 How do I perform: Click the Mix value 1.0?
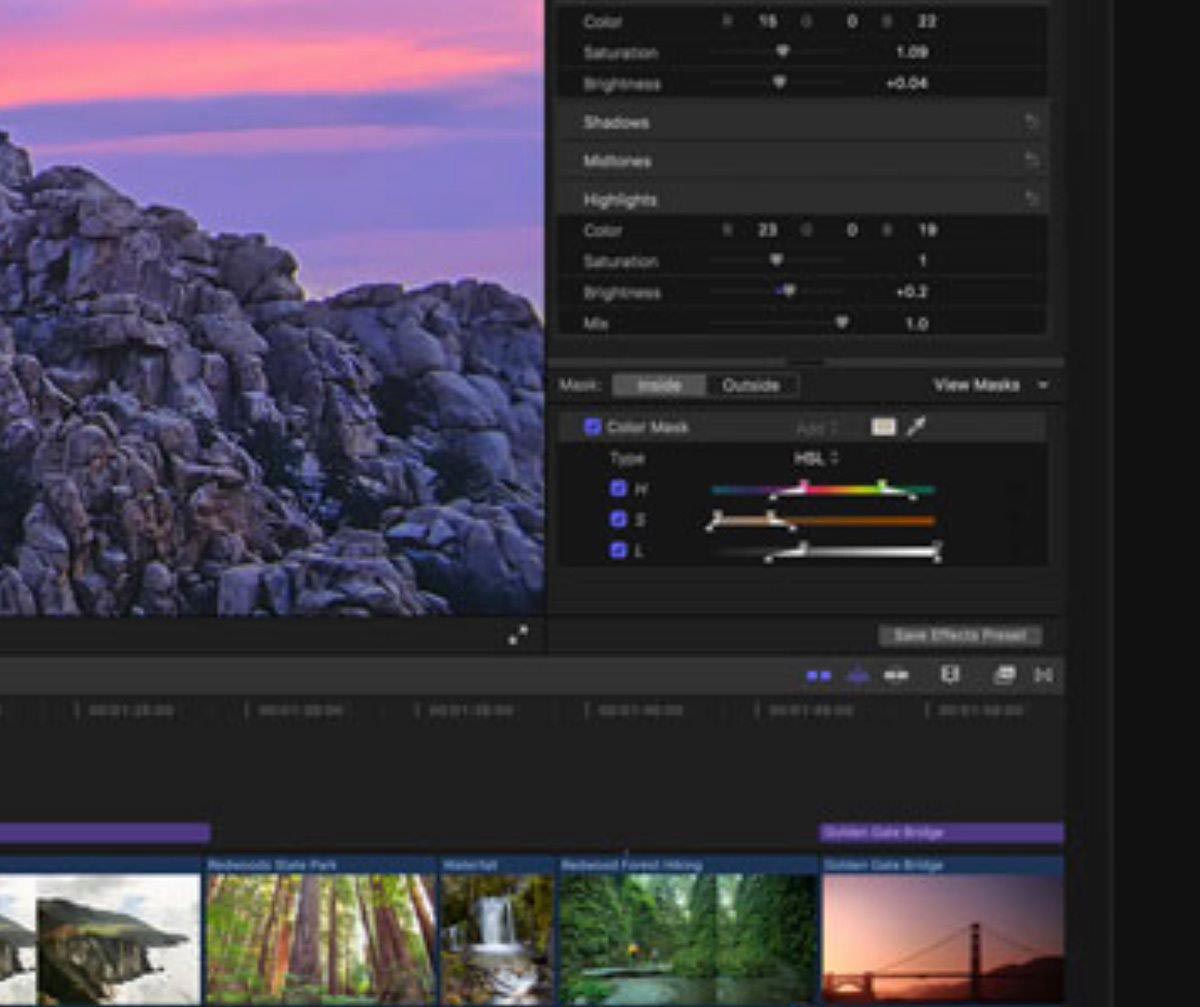coord(916,324)
